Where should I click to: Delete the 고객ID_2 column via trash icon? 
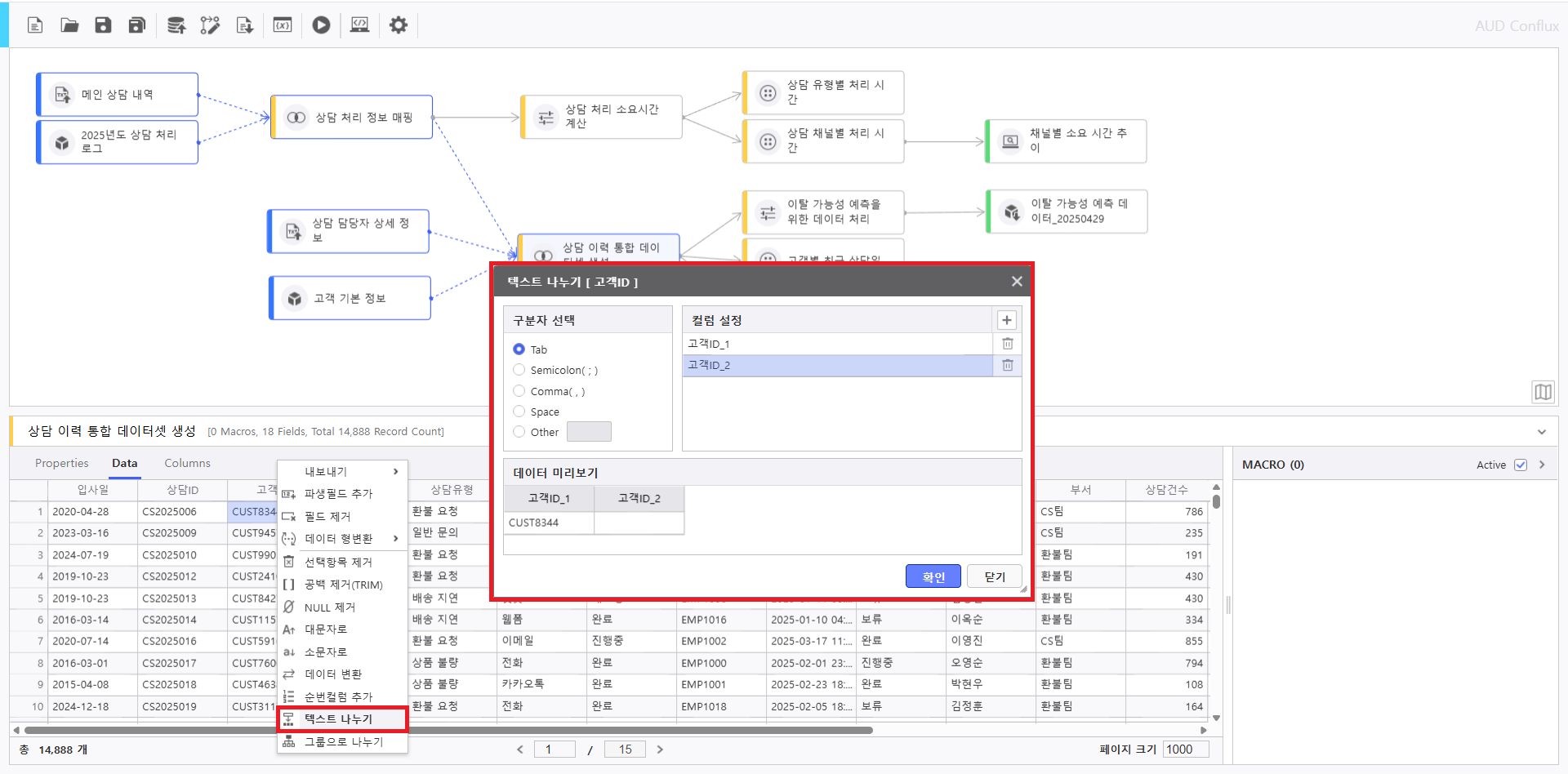tap(1007, 365)
